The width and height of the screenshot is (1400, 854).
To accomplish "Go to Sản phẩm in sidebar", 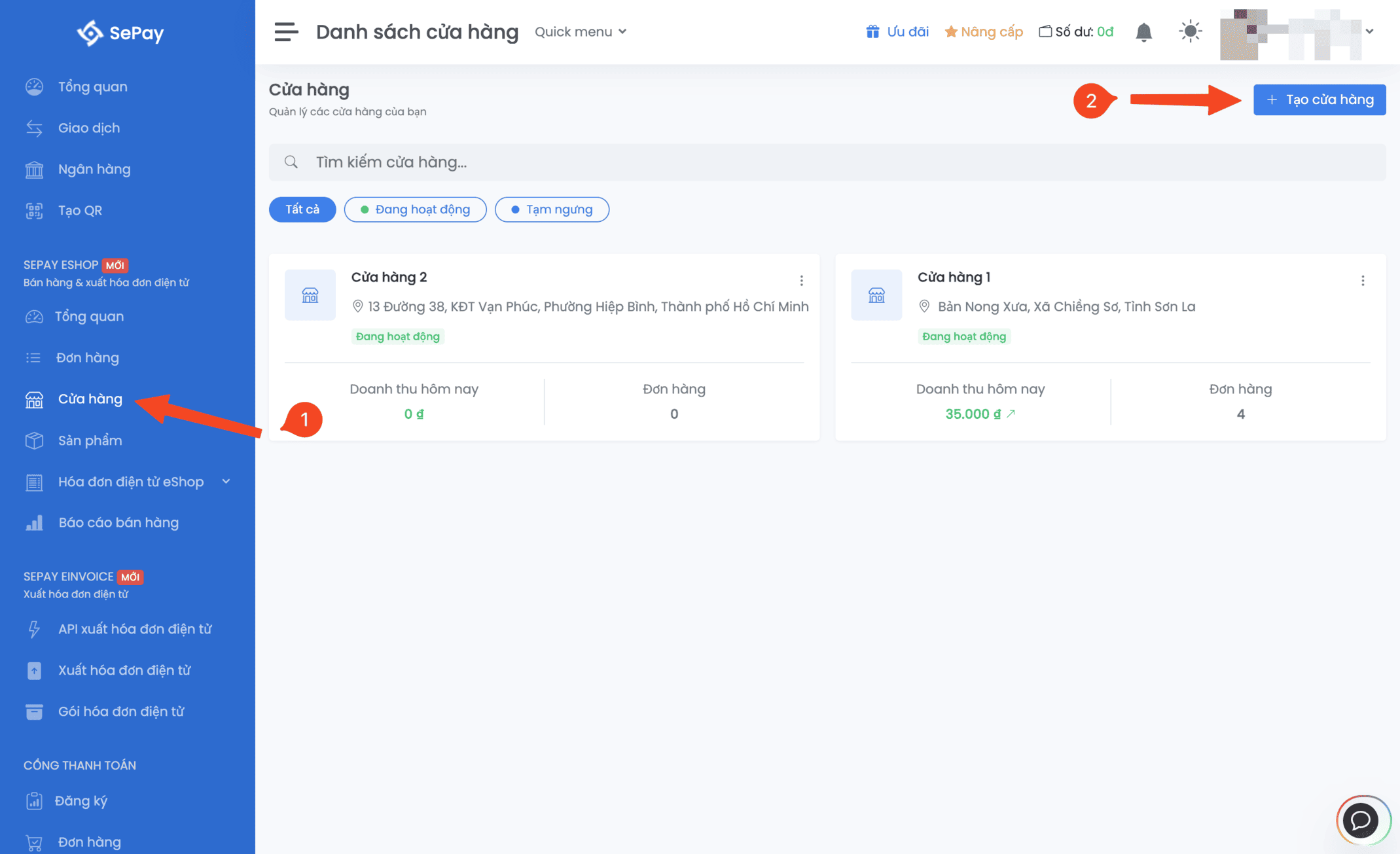I will pyautogui.click(x=90, y=440).
